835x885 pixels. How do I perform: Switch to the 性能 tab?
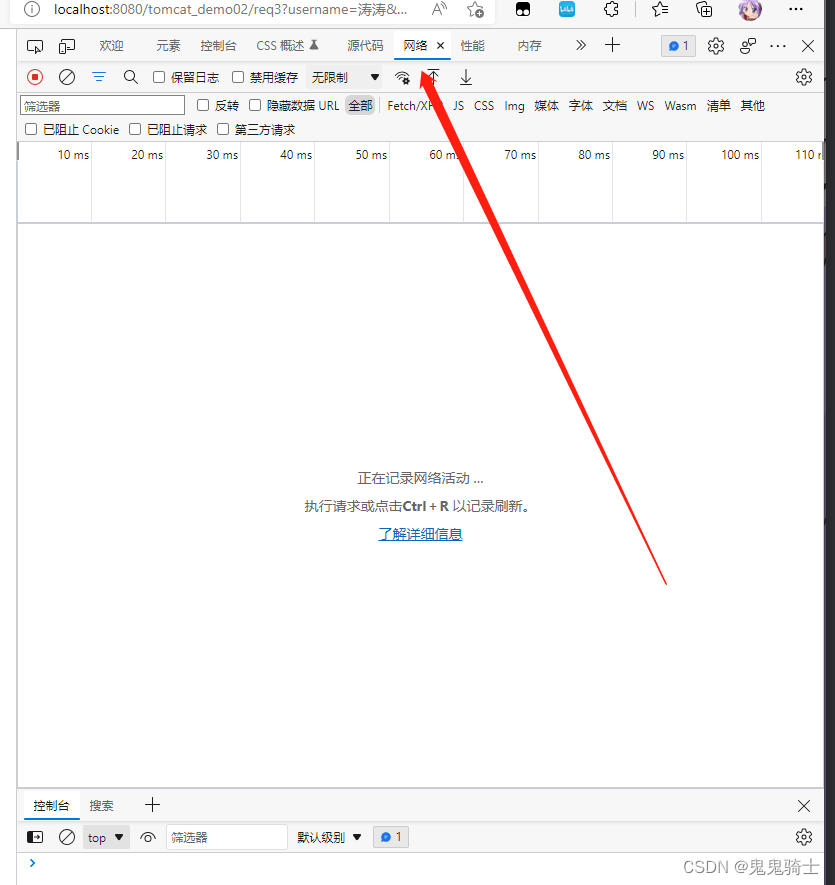click(x=473, y=45)
